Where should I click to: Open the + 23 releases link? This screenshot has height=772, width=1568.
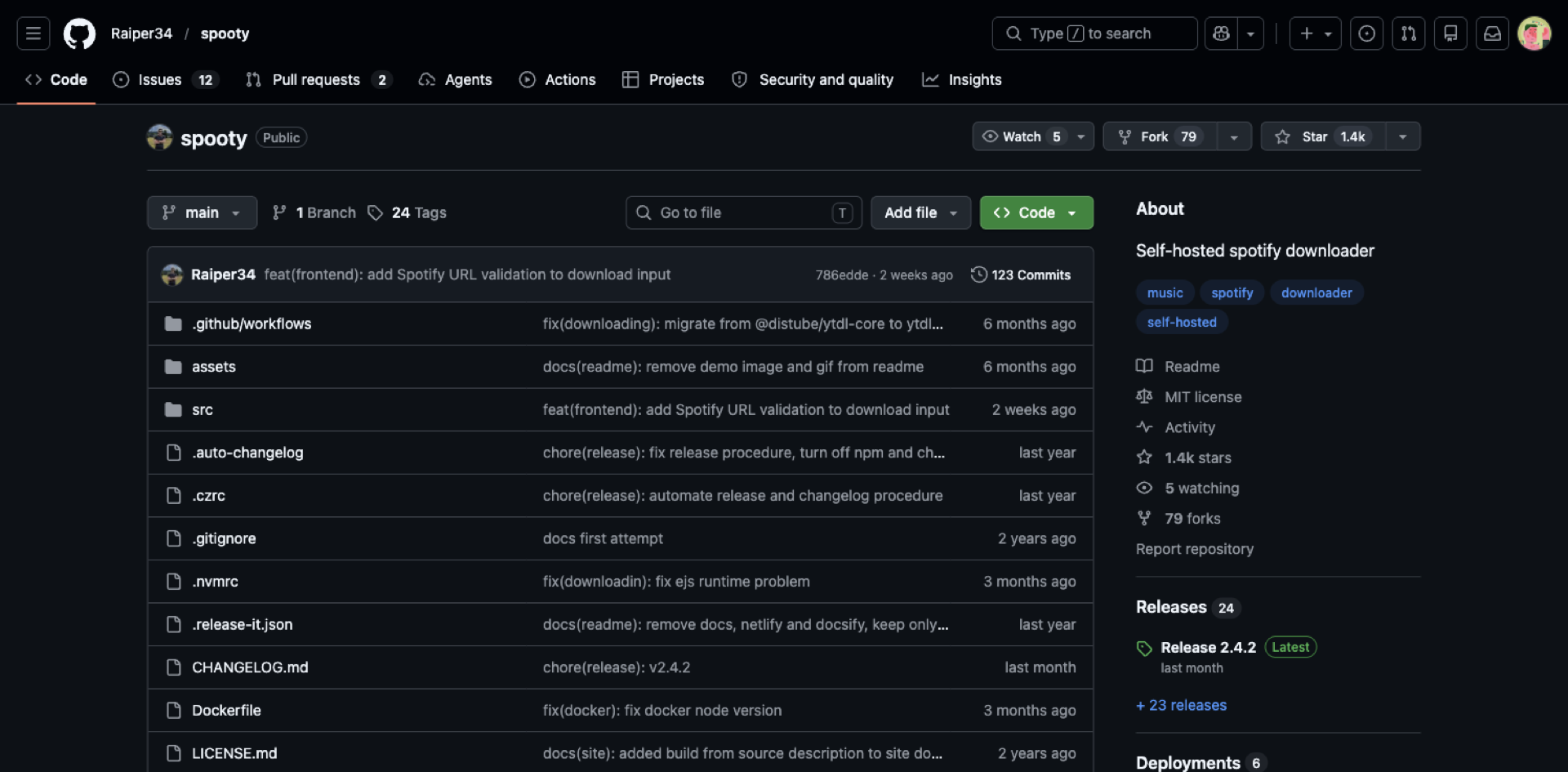1181,705
